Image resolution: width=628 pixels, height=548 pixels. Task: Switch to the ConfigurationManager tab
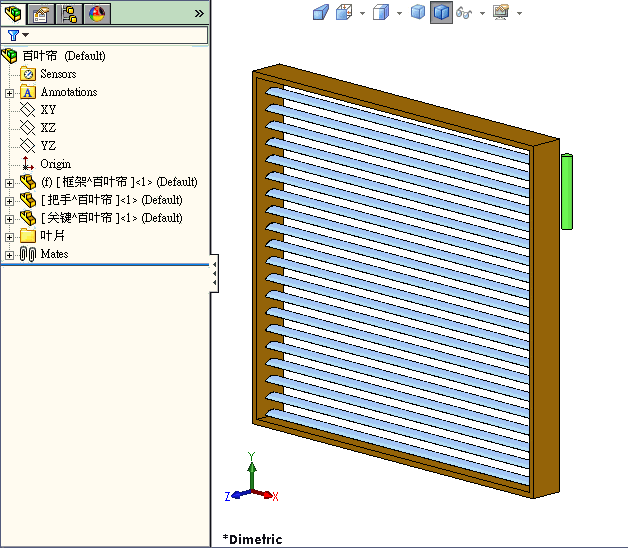click(x=69, y=14)
